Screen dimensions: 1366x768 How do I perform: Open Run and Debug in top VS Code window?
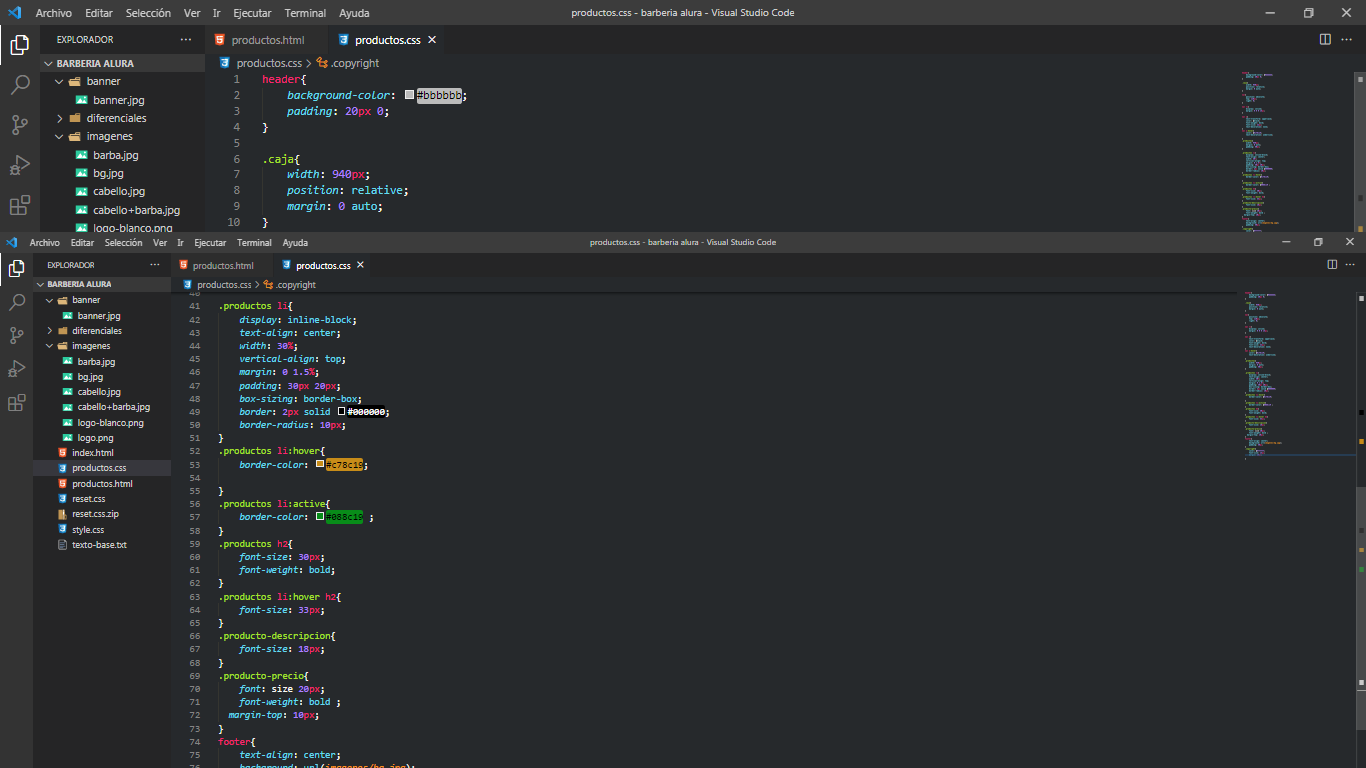[x=20, y=165]
